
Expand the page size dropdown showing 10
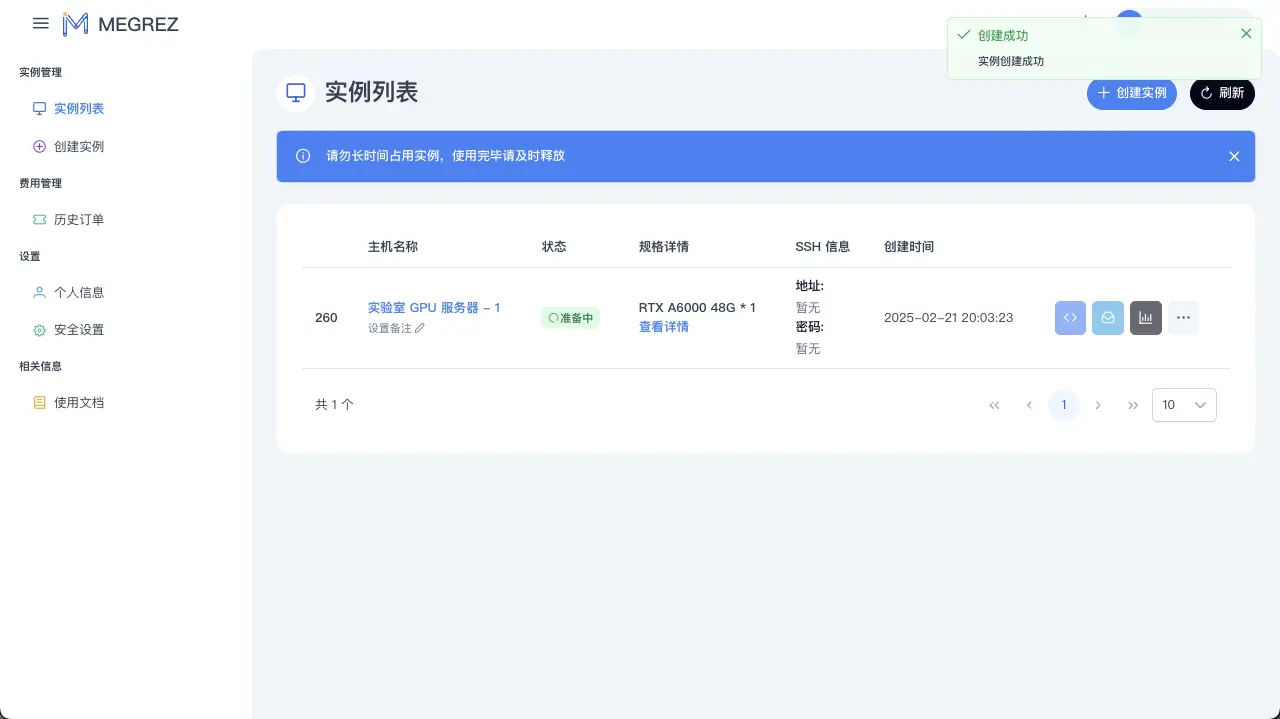[1184, 405]
